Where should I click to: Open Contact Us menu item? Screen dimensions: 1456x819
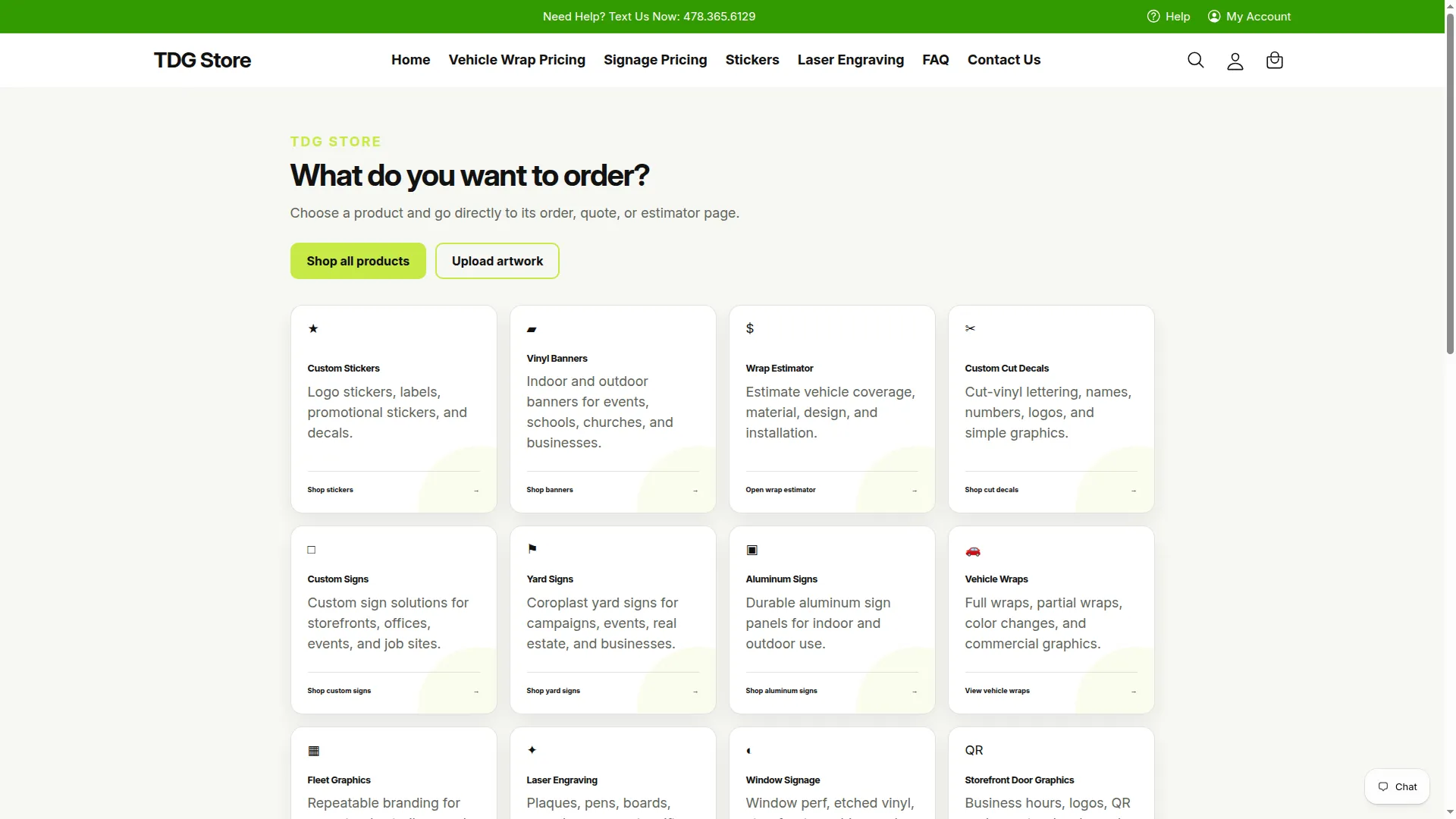[1003, 60]
